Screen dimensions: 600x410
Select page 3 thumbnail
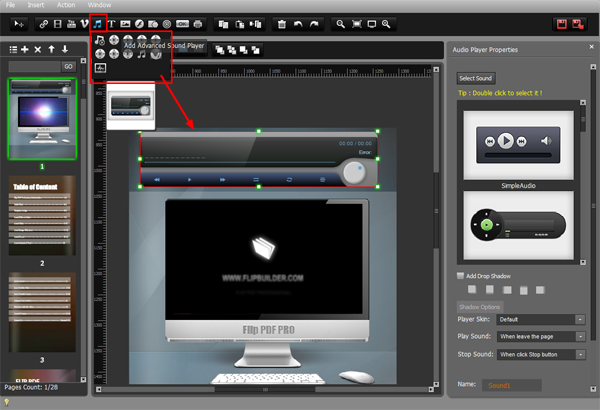(x=42, y=312)
